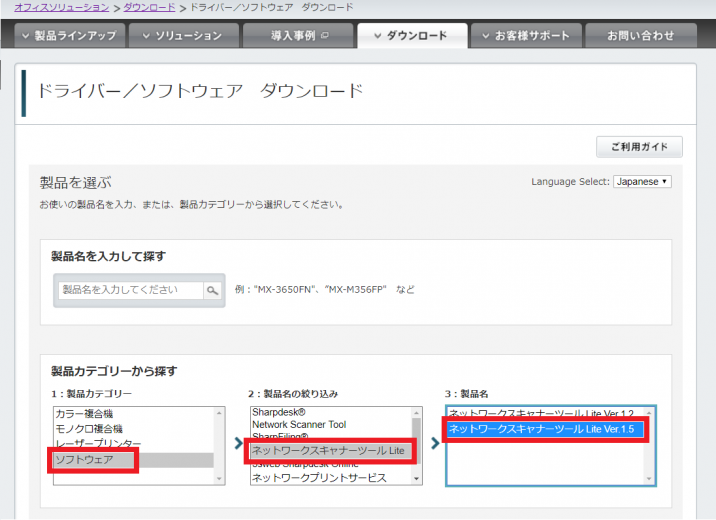Select ネットワークプリントサービス in the list
This screenshot has width=716, height=520.
point(320,478)
